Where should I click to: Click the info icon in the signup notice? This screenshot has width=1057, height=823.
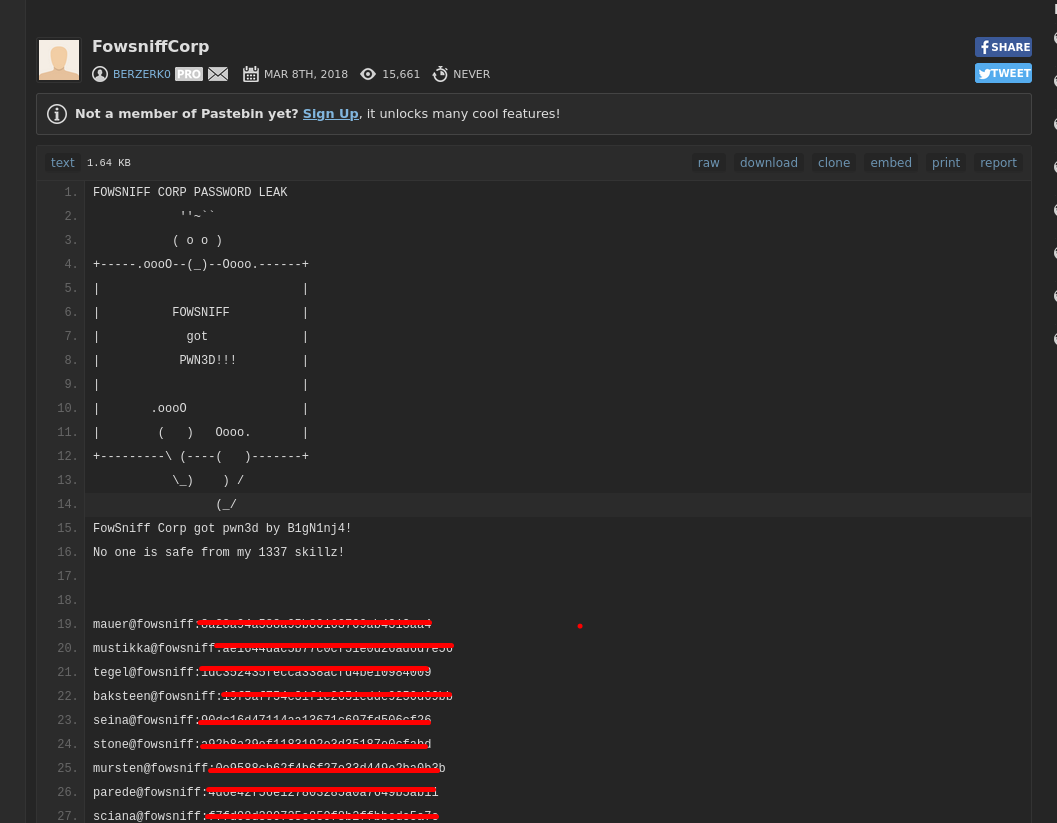[57, 114]
